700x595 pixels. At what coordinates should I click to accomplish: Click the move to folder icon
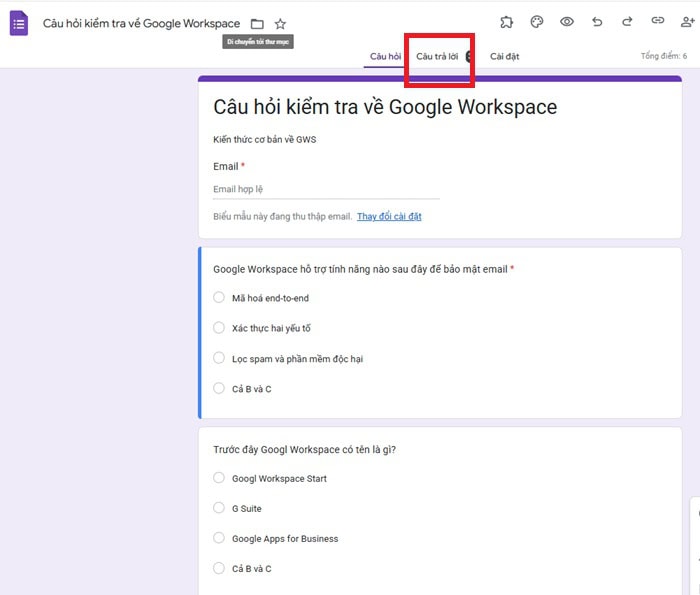[x=258, y=23]
